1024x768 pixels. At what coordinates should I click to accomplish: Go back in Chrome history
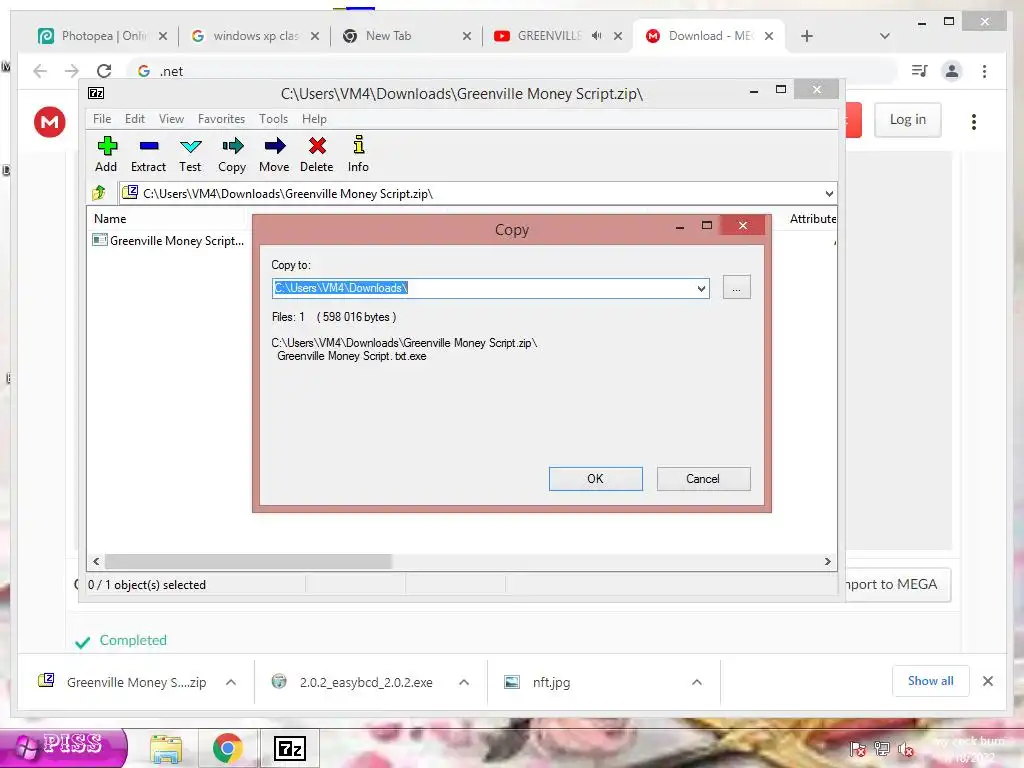(40, 71)
